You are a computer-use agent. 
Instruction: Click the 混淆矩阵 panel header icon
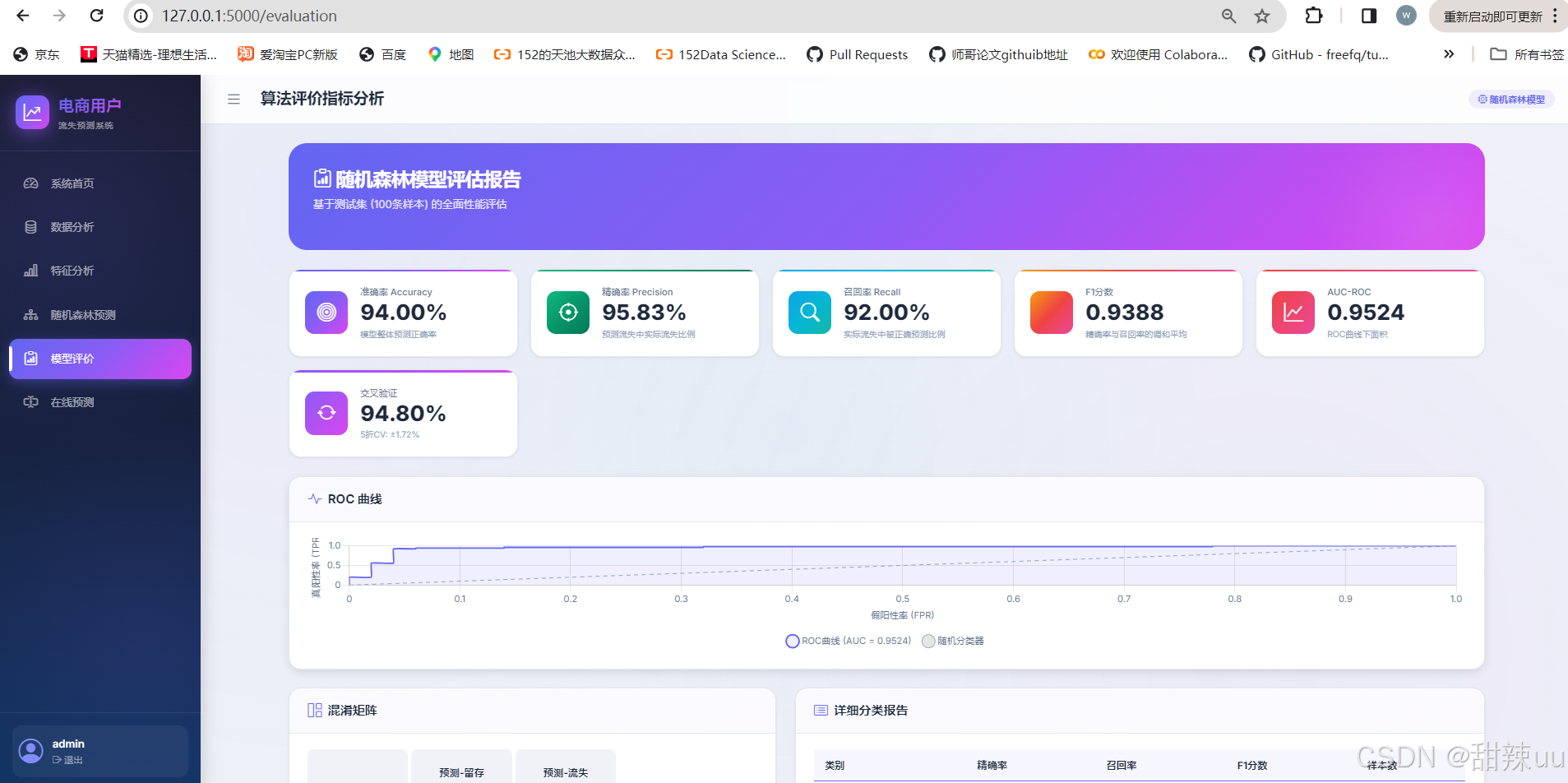coord(315,710)
